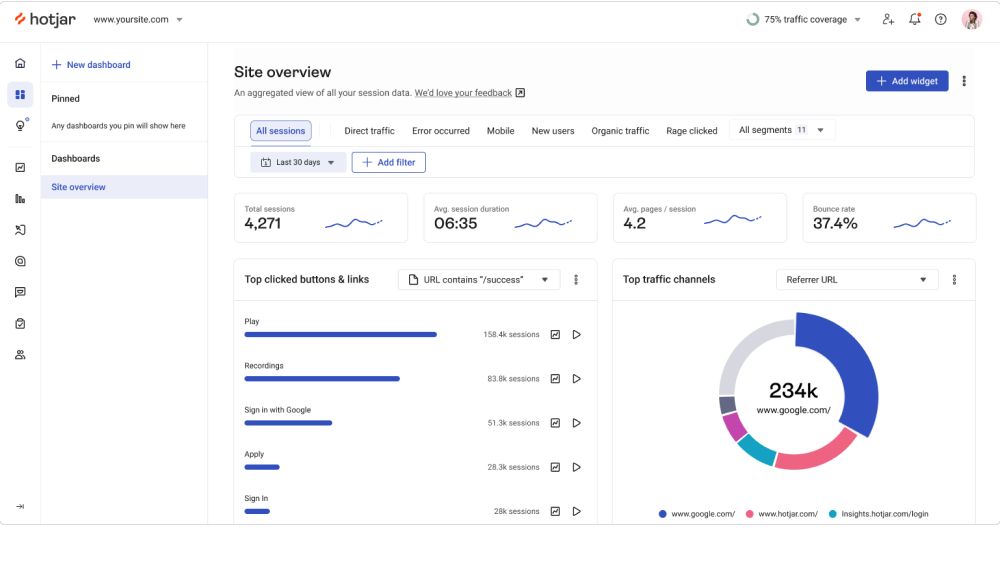Expand sidebar using bottom arrow icon
The width and height of the screenshot is (1000, 581).
point(20,506)
